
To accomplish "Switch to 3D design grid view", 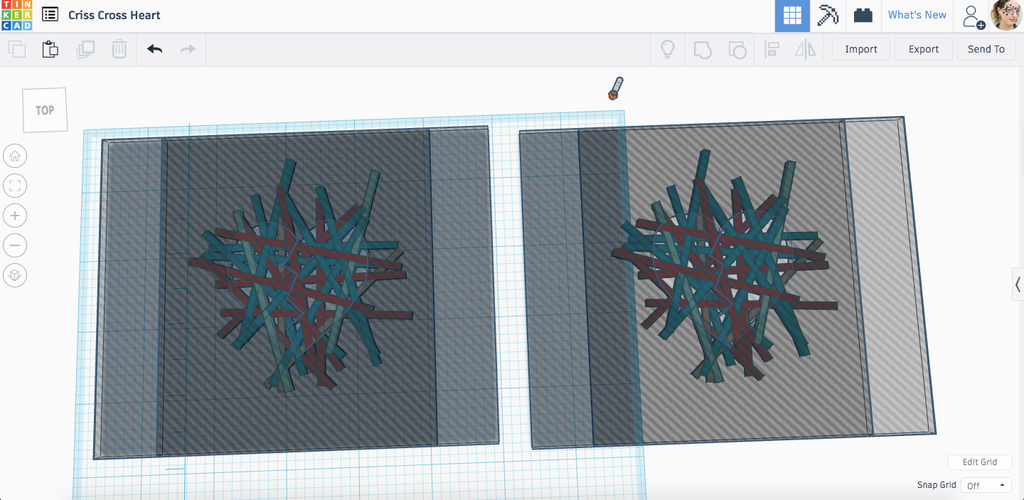I will 792,16.
